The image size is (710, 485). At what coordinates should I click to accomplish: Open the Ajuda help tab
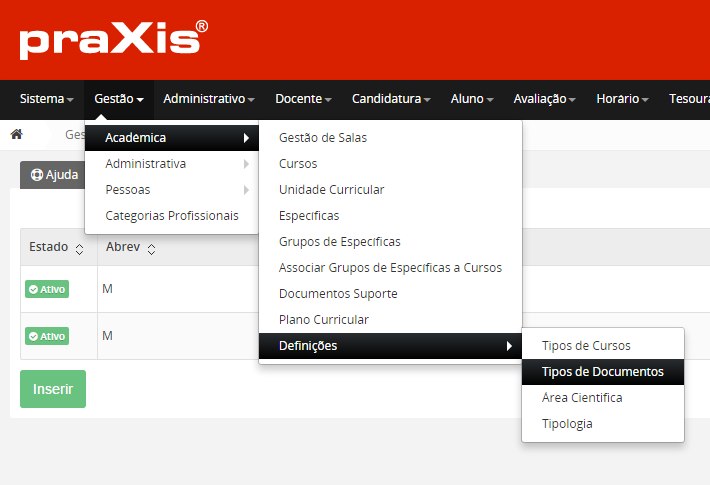pos(53,175)
